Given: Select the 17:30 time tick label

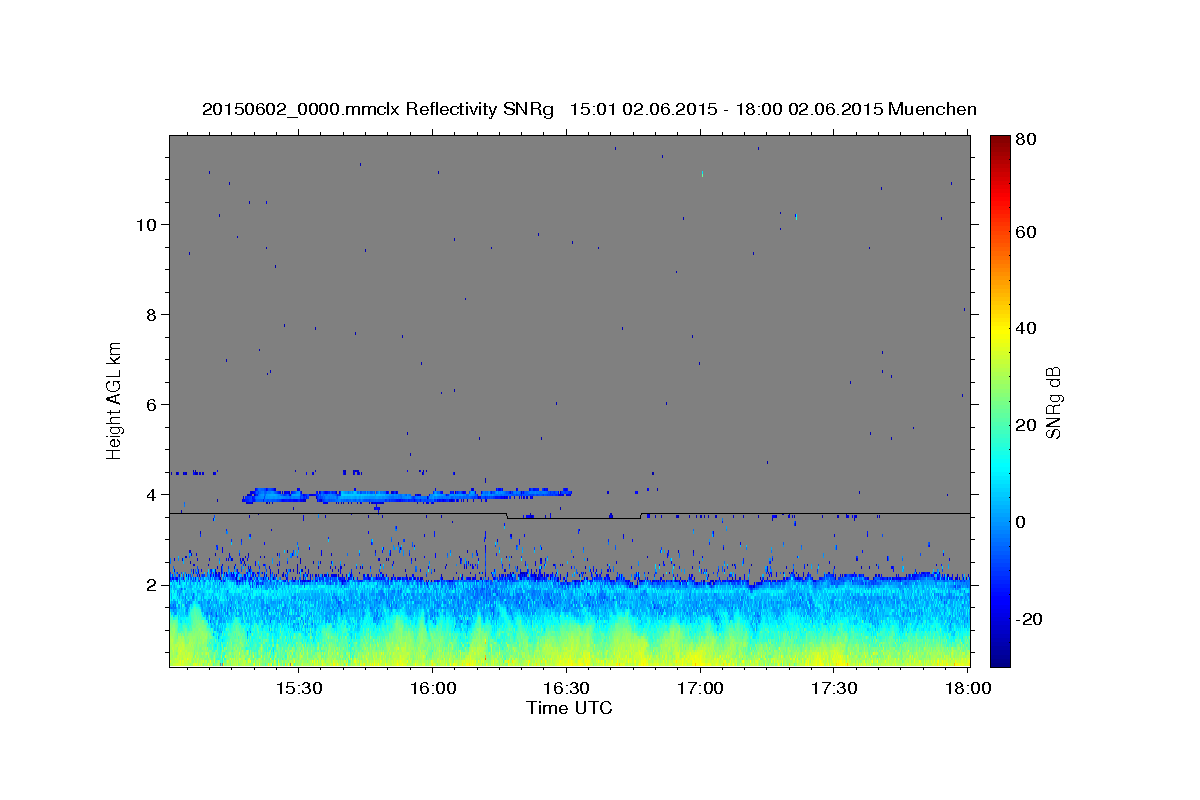Looking at the screenshot, I should (x=834, y=688).
